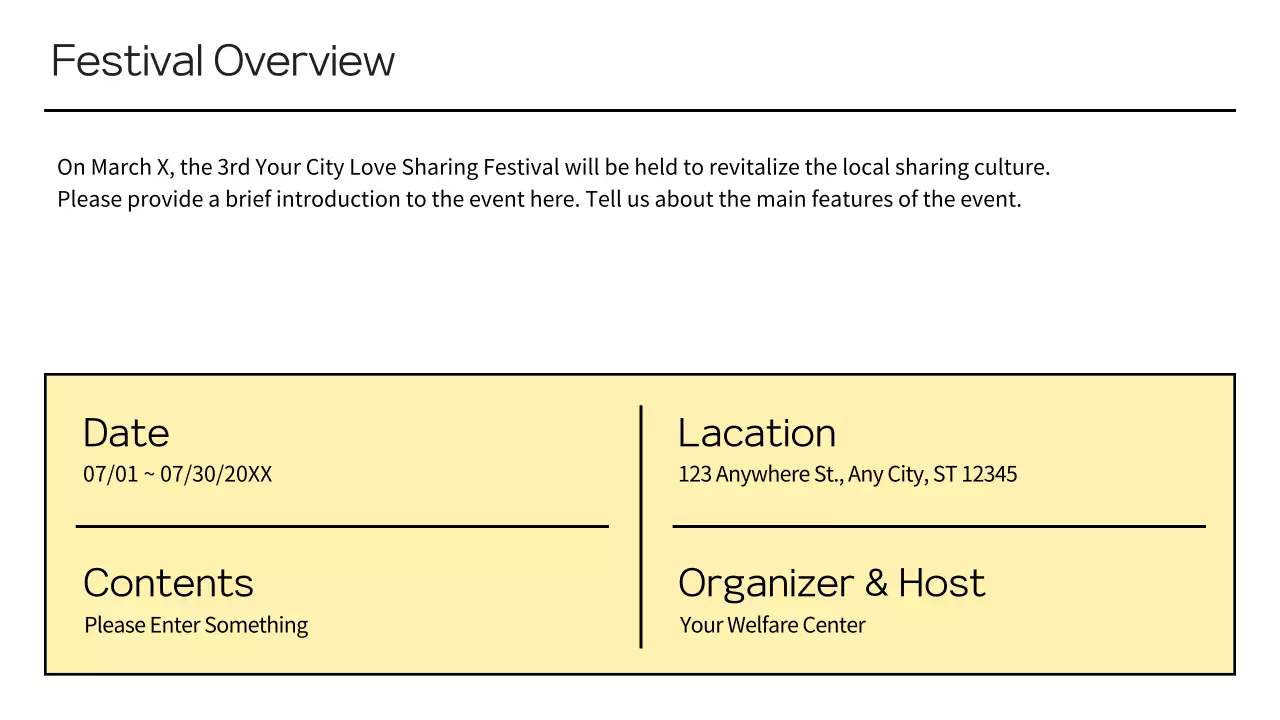Screen dimensions: 1280x720
Task: Select the empty area above the yellow panel
Action: click(x=640, y=300)
